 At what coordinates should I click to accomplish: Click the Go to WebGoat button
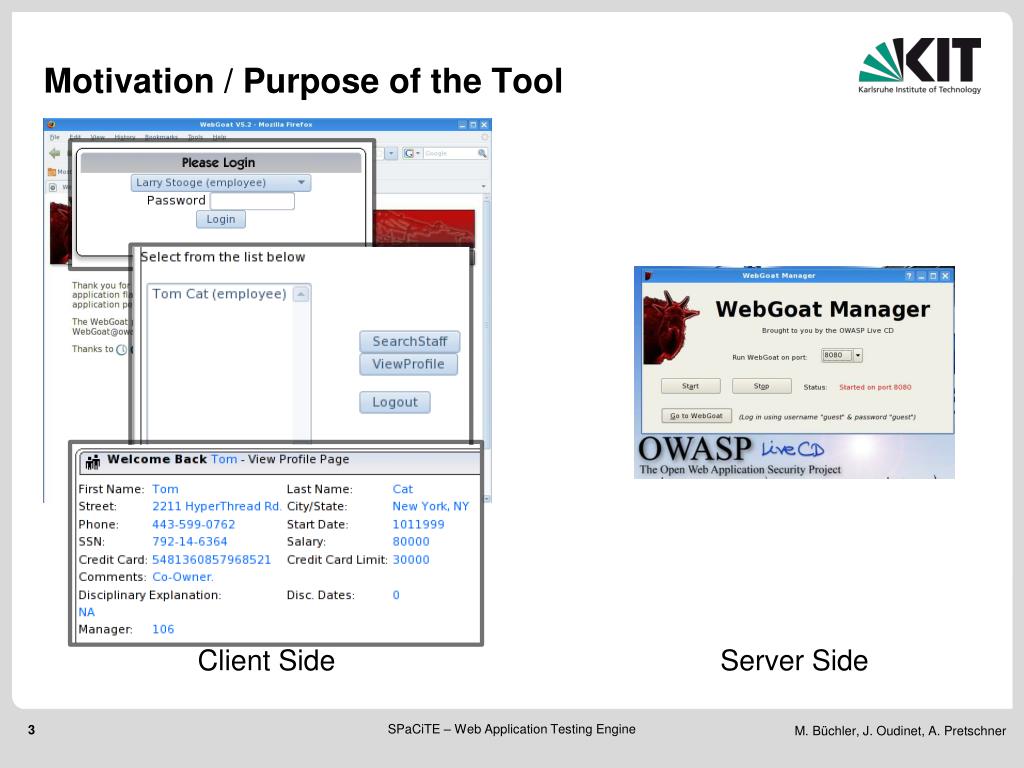[696, 416]
